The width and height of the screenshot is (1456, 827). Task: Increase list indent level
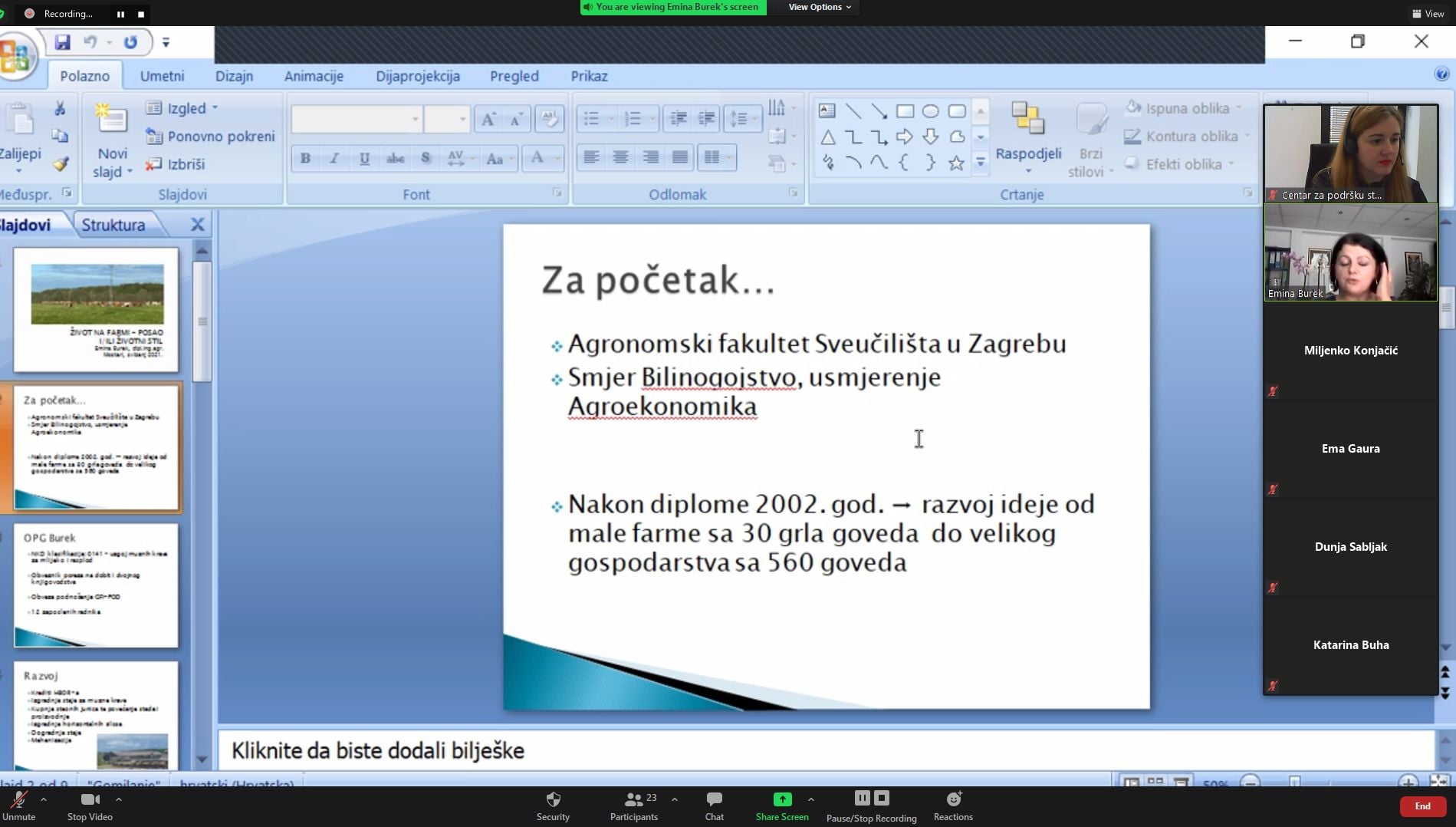706,118
